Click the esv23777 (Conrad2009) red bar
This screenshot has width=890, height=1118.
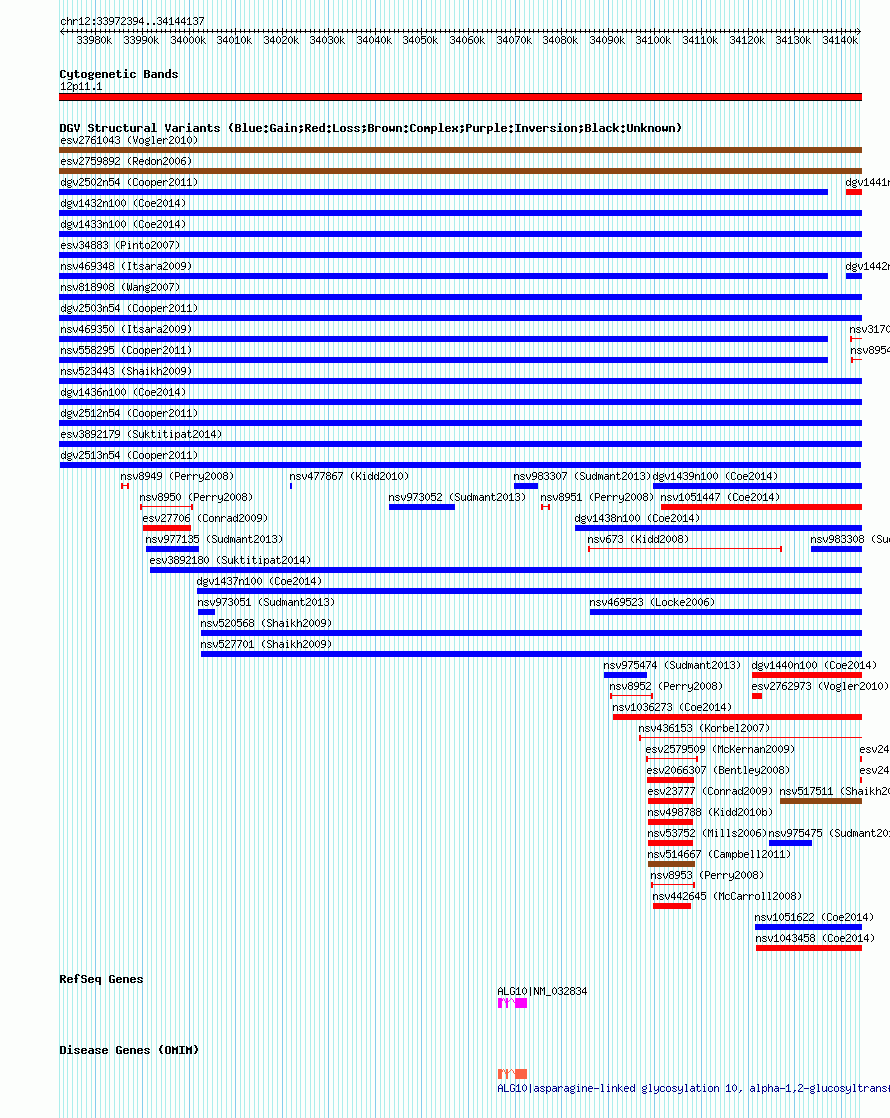point(670,801)
